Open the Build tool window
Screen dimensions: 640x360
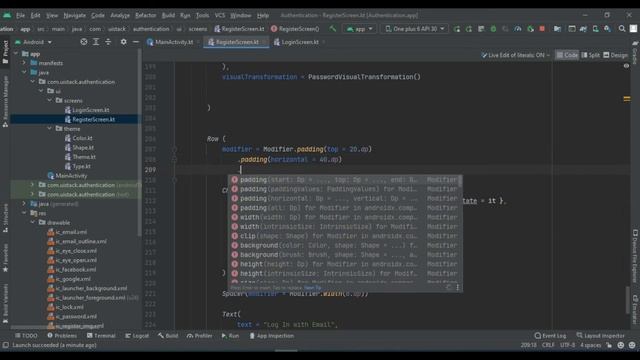(x=168, y=336)
